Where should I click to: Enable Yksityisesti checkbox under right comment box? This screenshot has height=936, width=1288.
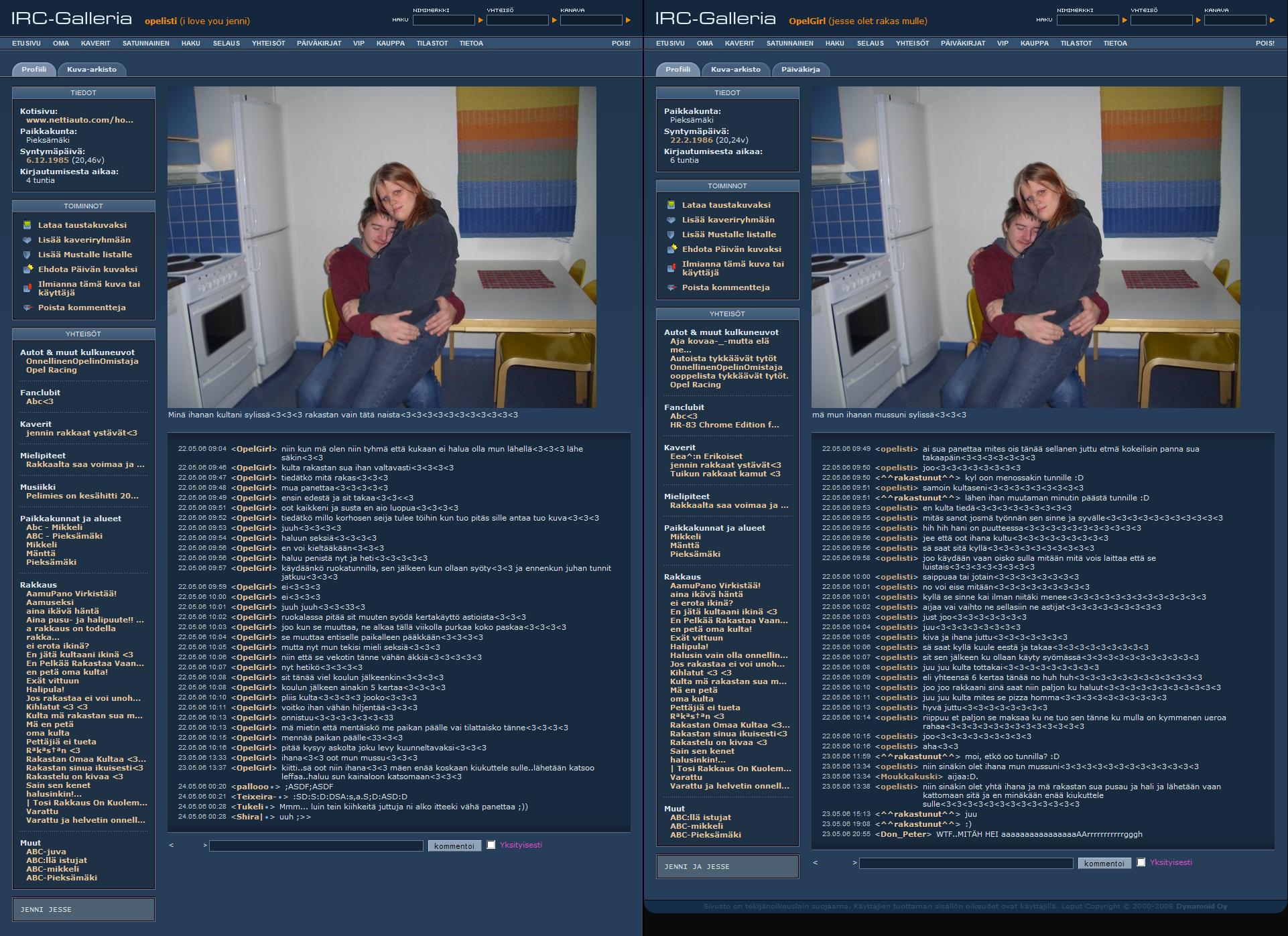click(x=1141, y=862)
